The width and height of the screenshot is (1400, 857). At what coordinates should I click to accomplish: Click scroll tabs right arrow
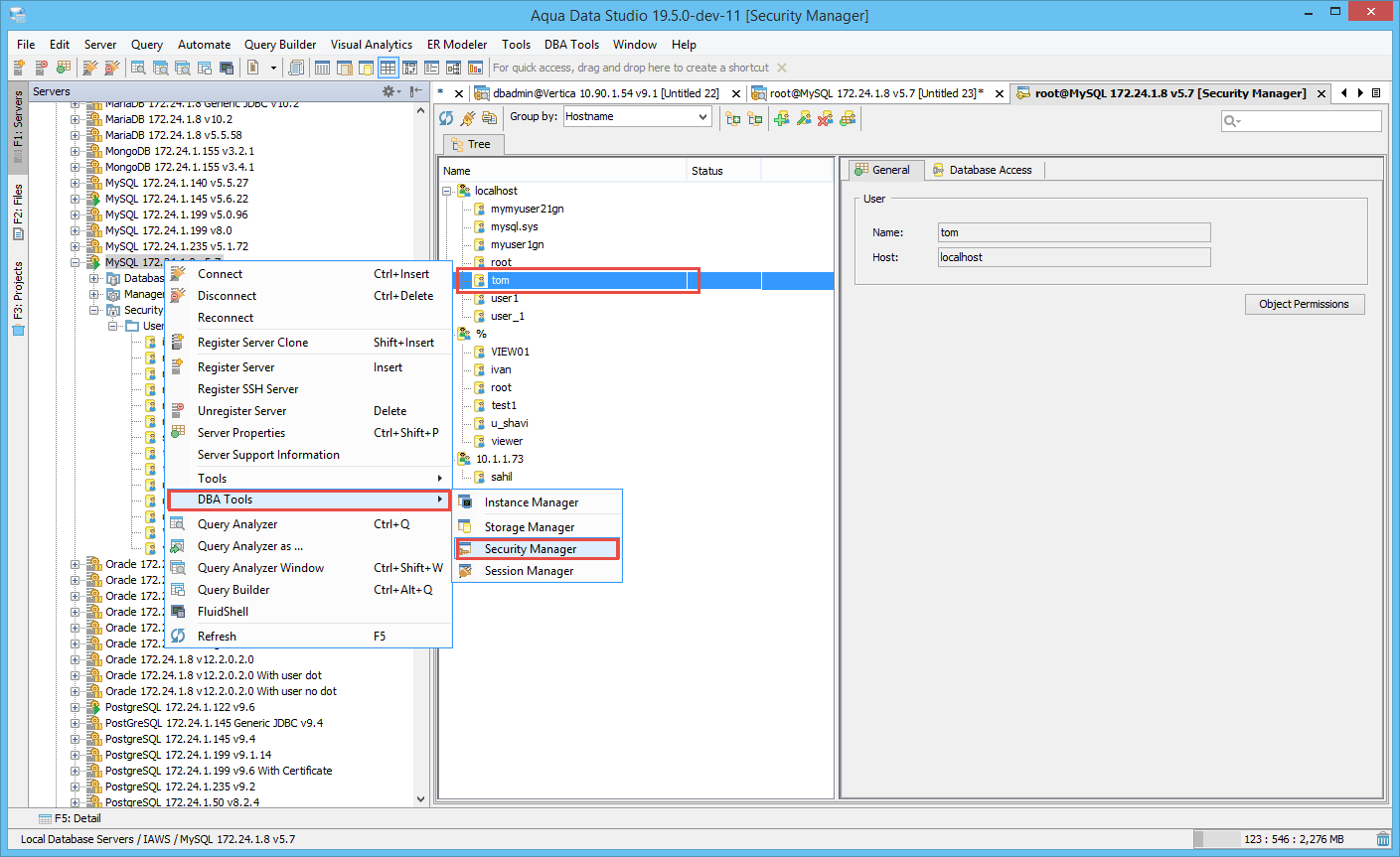1360,92
